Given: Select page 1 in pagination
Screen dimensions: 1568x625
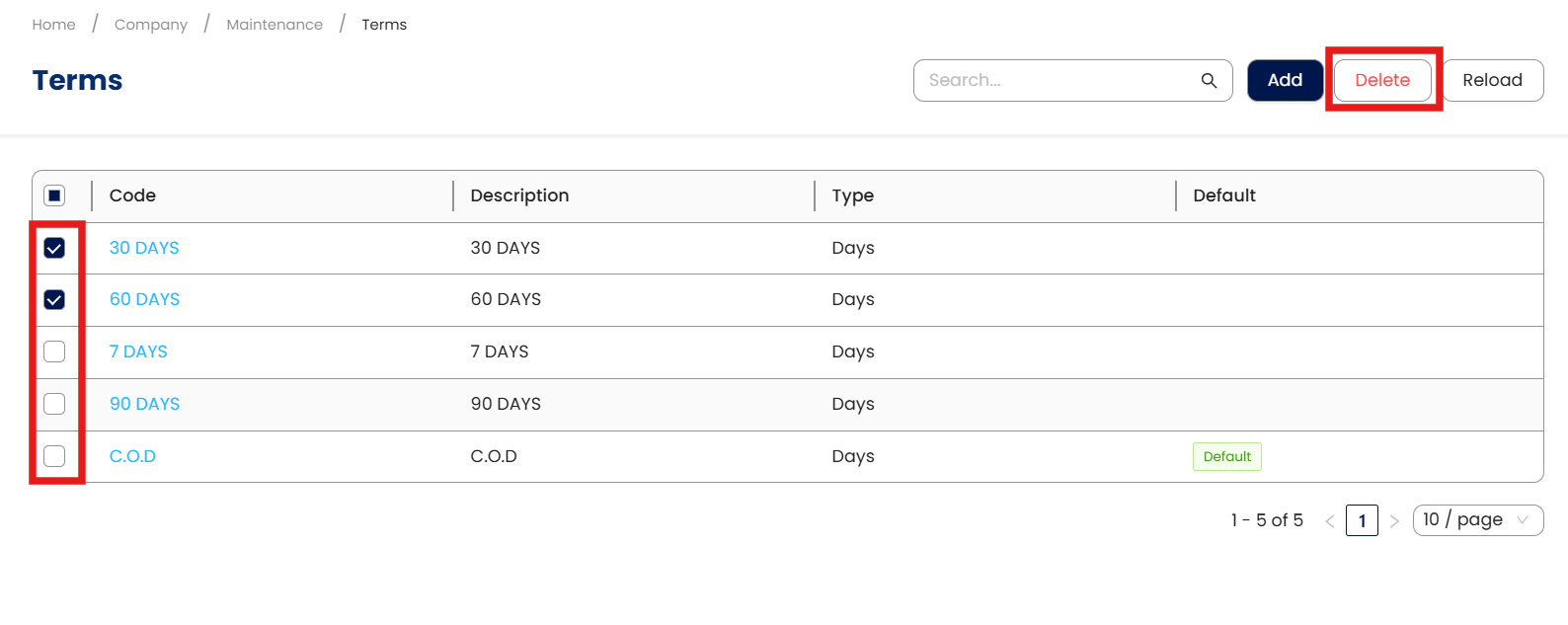Looking at the screenshot, I should [1362, 520].
